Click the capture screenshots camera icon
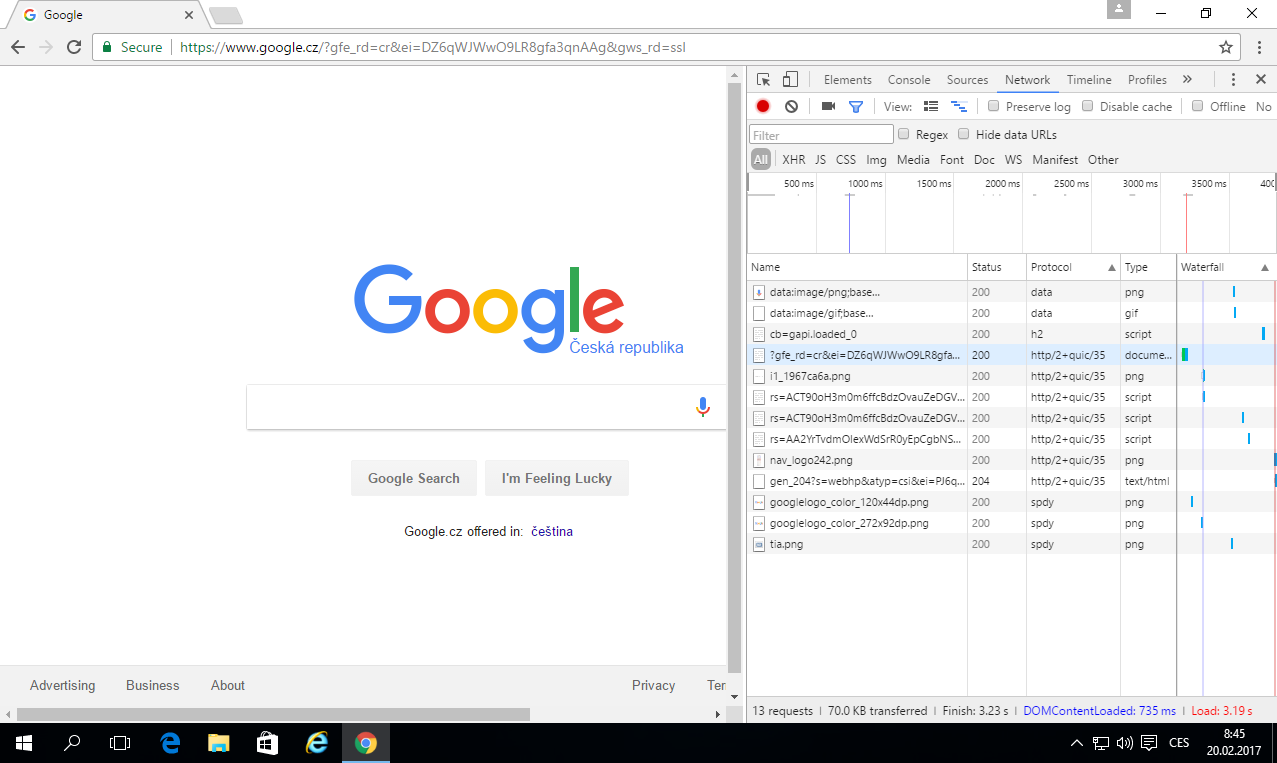1277x763 pixels. coord(828,106)
